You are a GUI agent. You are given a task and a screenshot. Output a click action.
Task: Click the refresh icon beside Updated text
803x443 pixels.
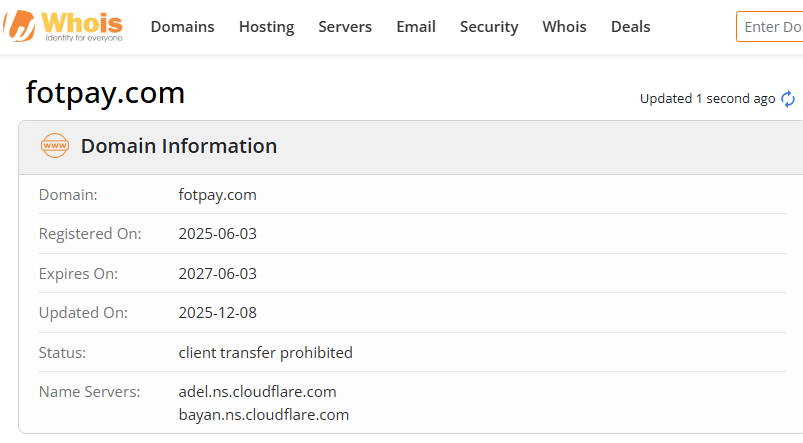(x=788, y=98)
